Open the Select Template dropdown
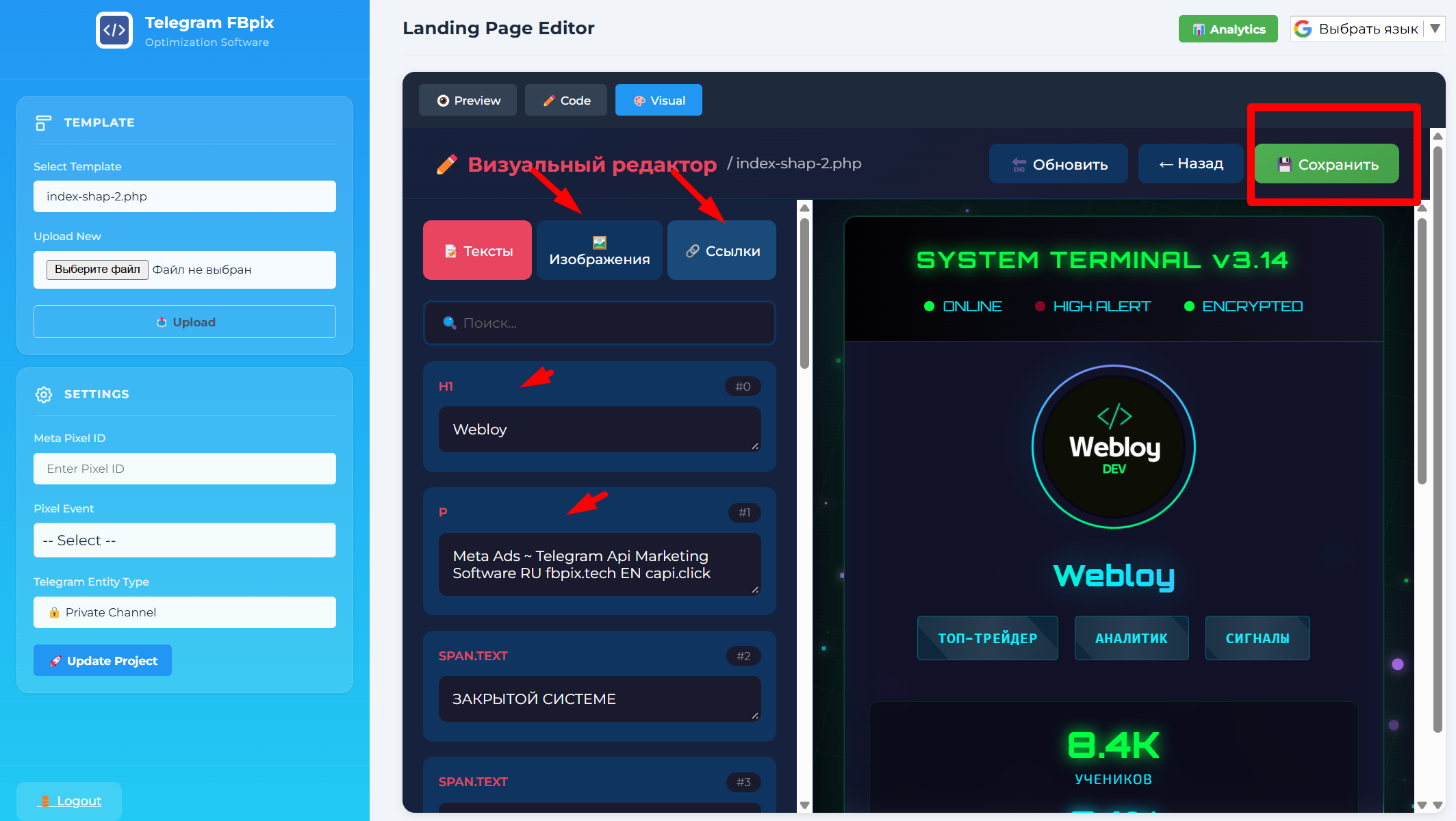 pyautogui.click(x=184, y=196)
